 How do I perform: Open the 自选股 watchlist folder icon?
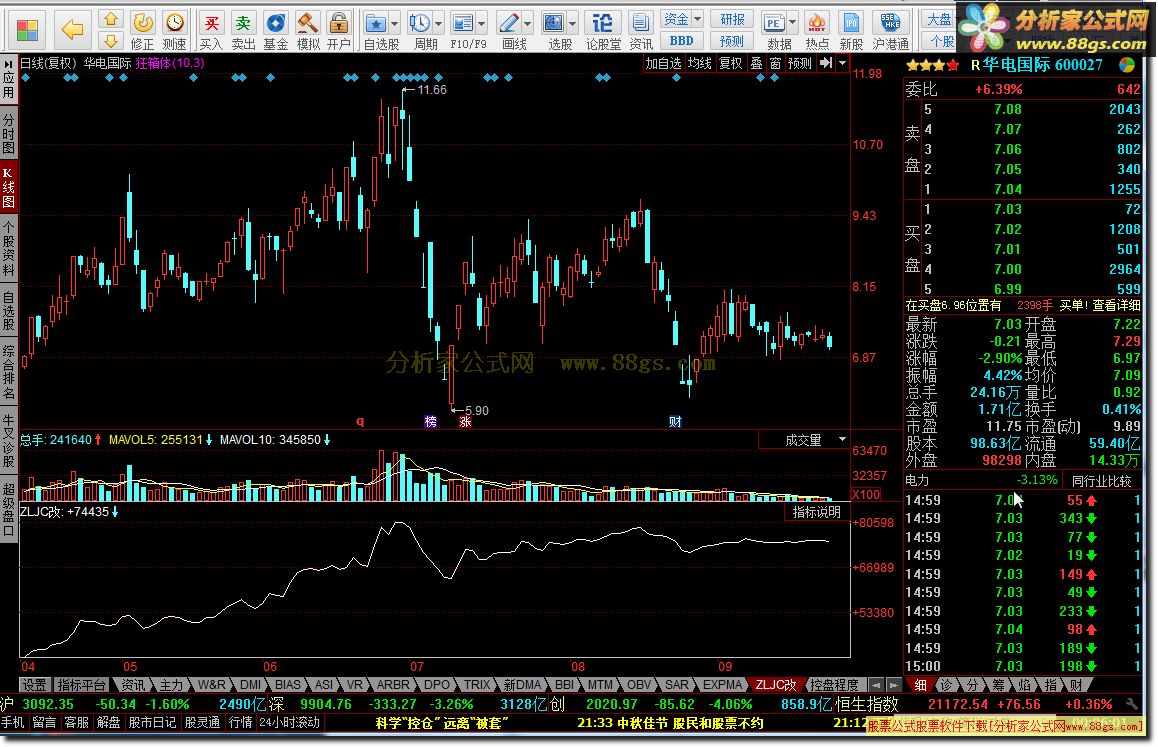point(375,24)
